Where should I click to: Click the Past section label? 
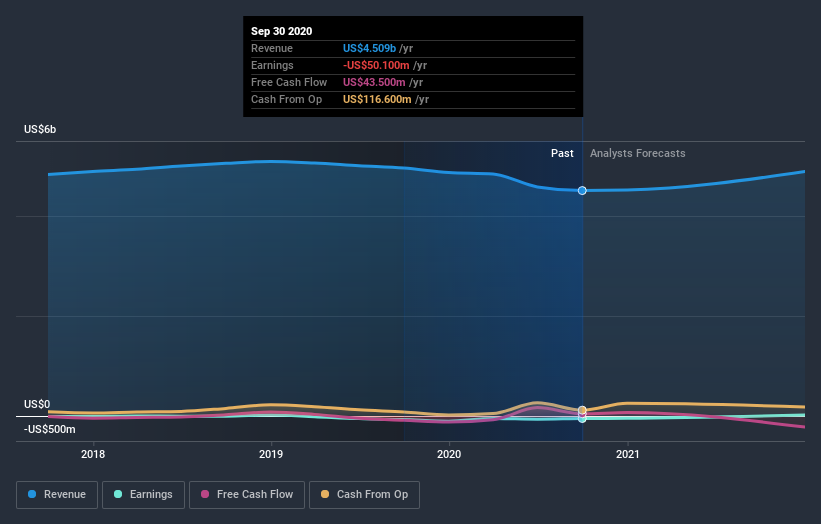click(562, 153)
